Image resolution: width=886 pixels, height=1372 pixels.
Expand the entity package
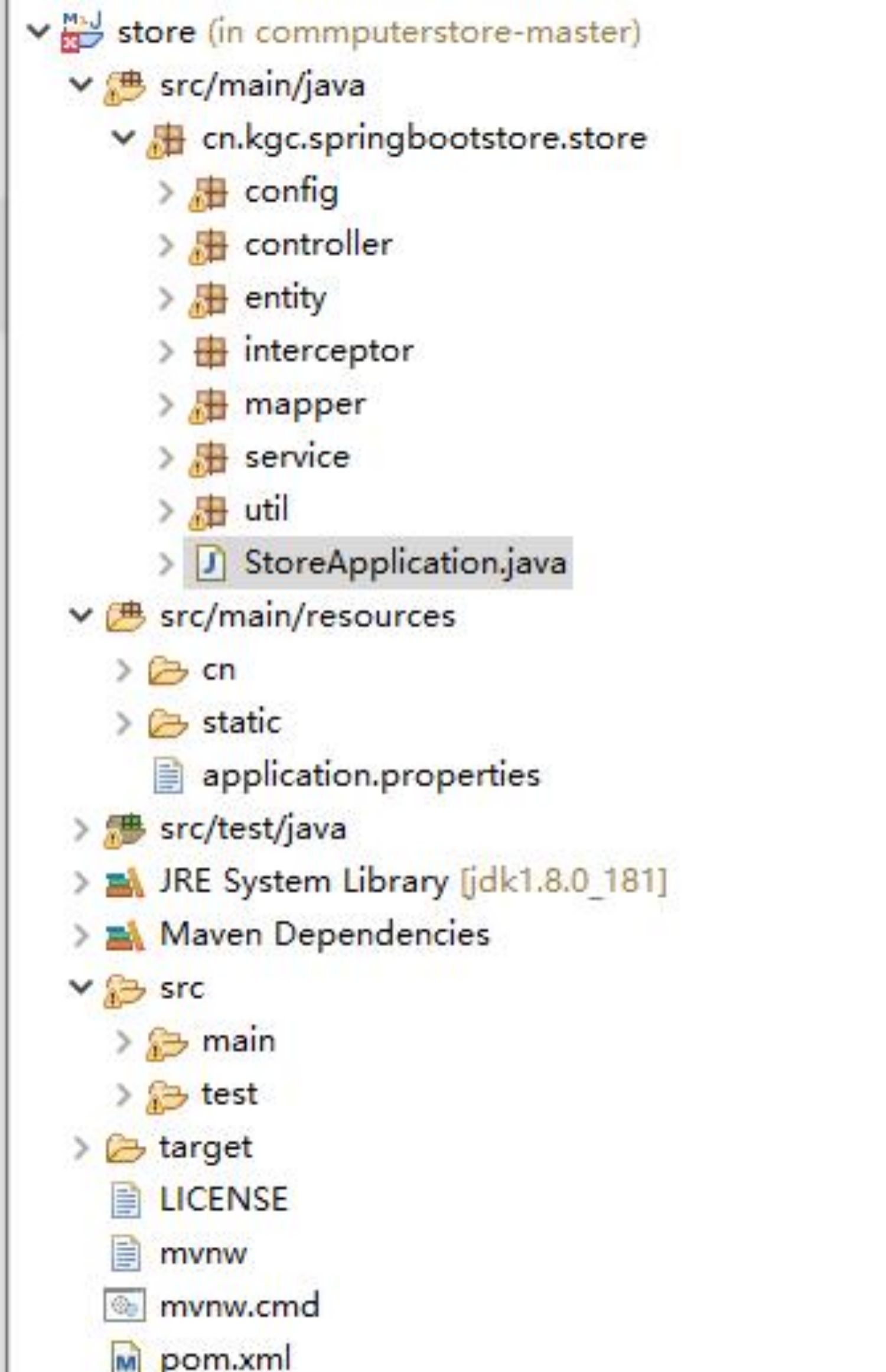(167, 299)
